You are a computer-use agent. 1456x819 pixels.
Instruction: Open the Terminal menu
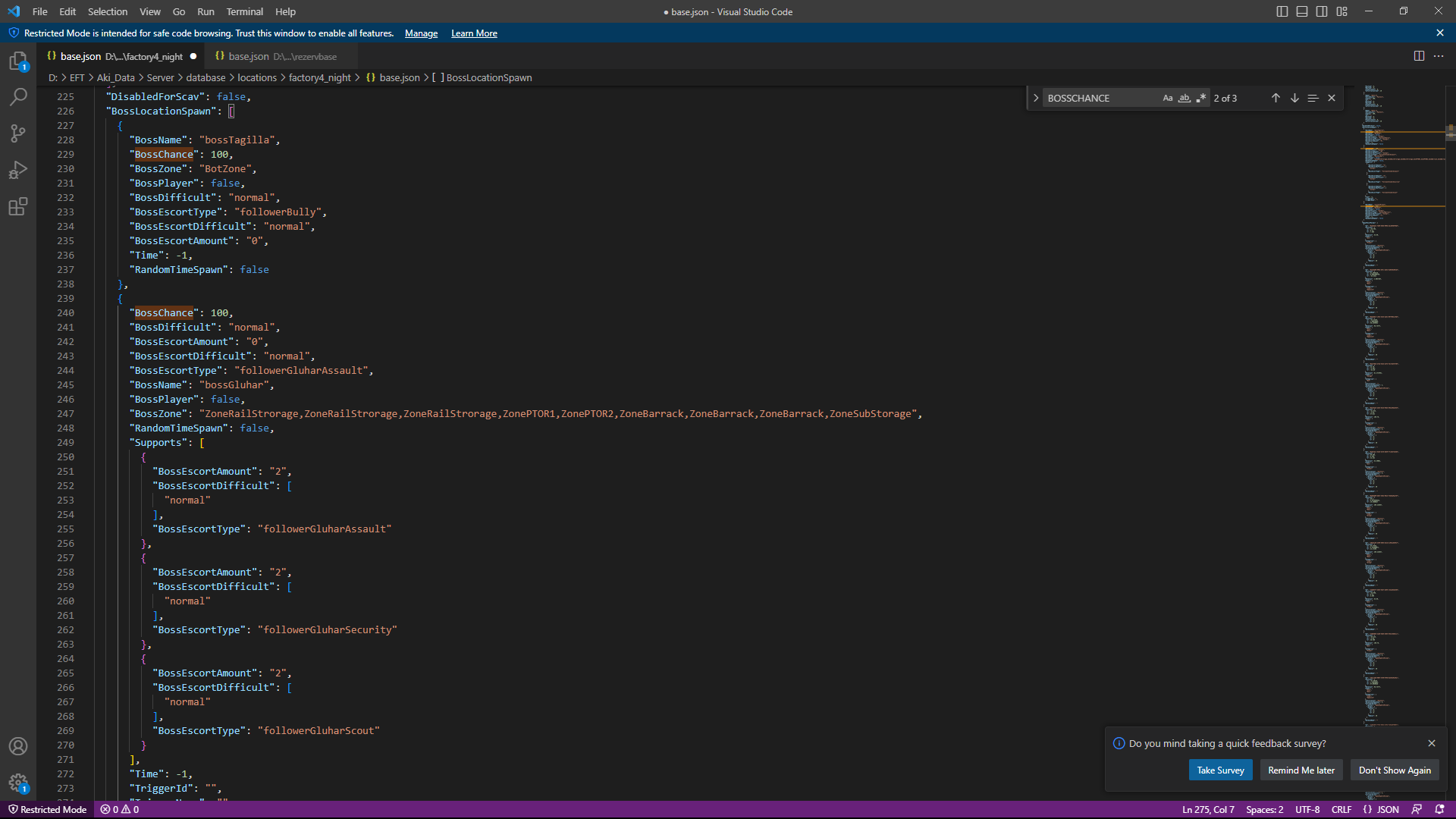(244, 11)
